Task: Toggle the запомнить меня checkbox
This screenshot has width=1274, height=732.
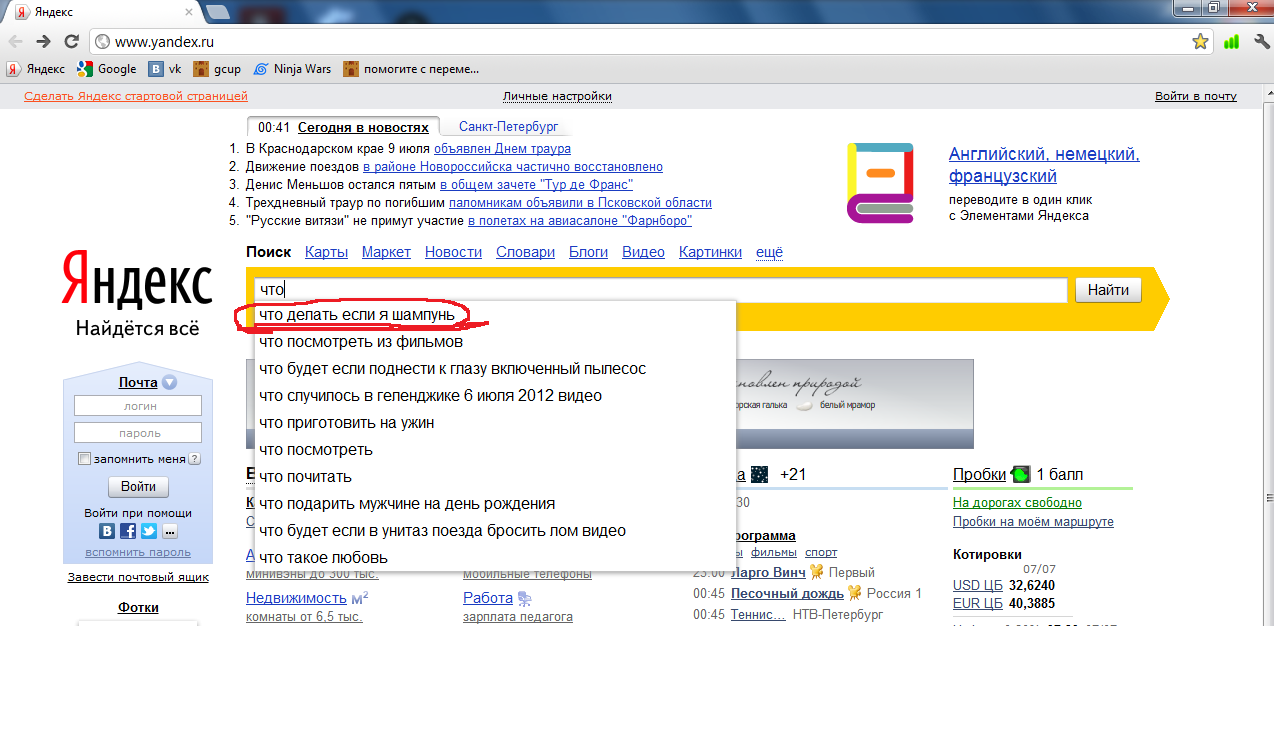Action: [x=85, y=459]
